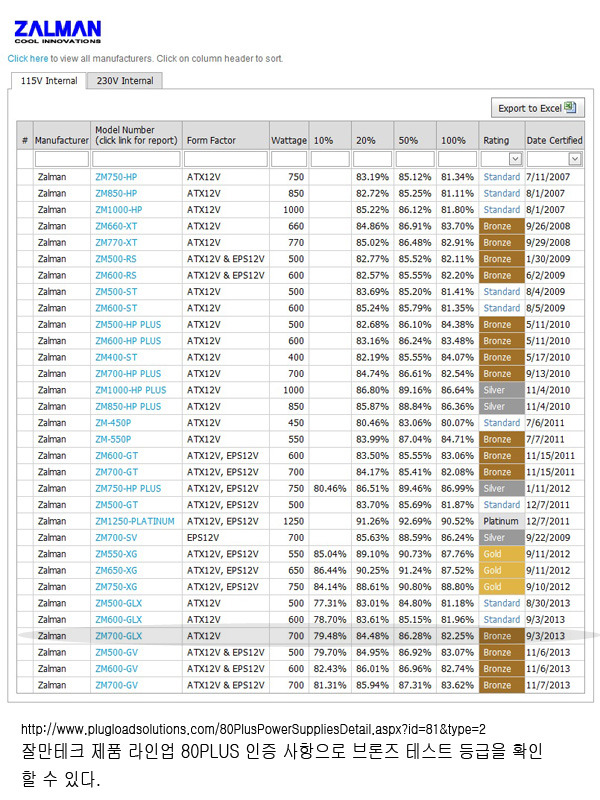Open the ZM600-GV report link
This screenshot has width=600, height=800.
click(116, 669)
